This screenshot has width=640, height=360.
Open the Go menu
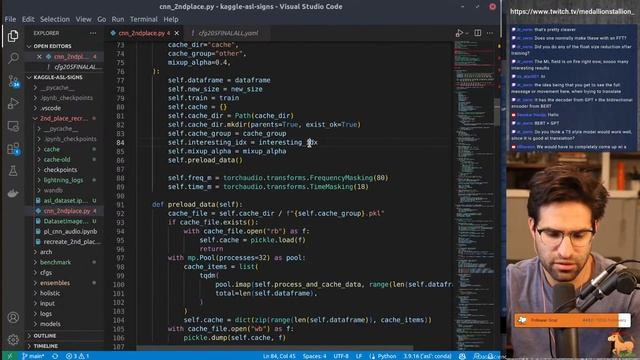(102, 19)
